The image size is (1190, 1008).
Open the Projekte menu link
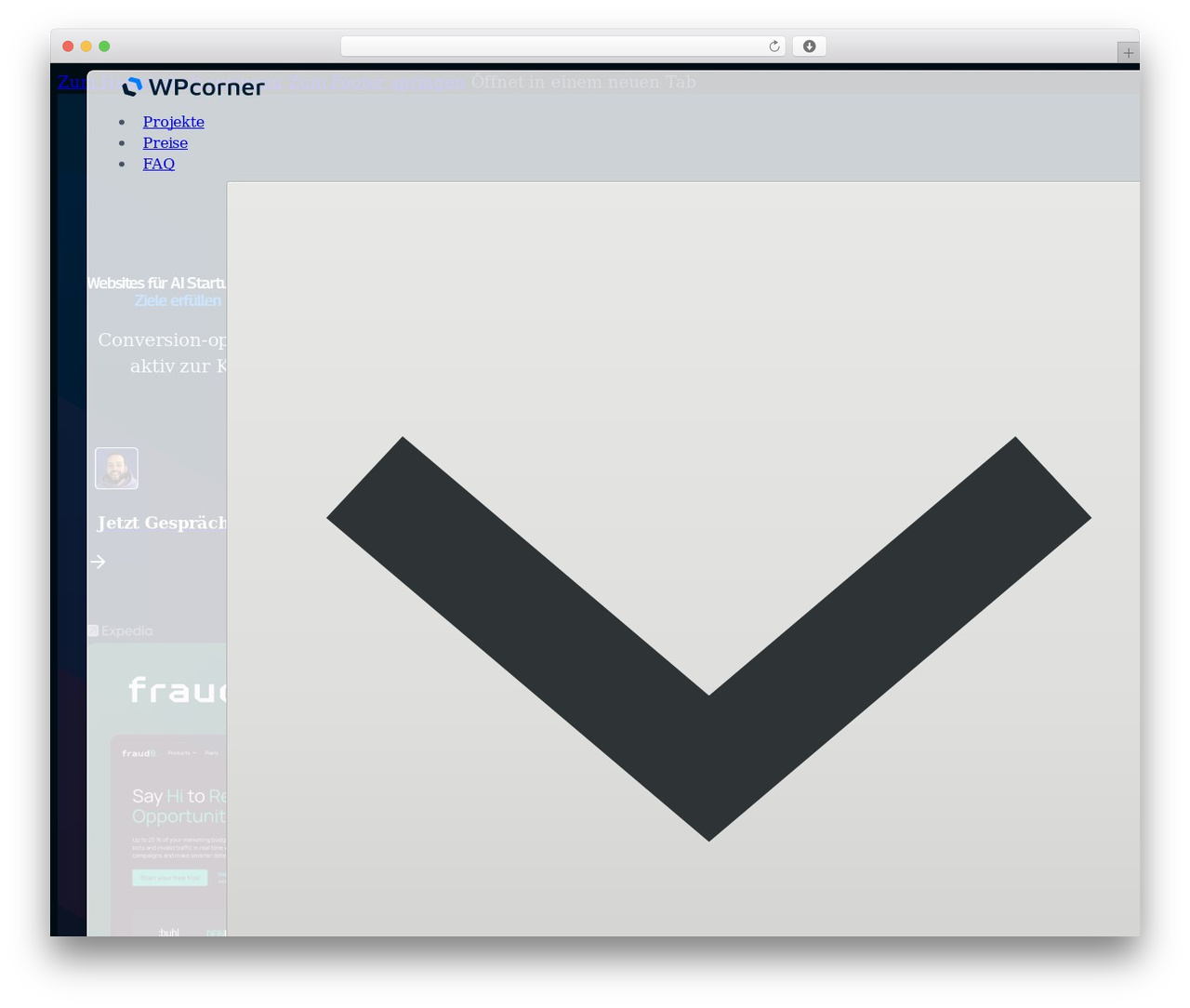[174, 122]
